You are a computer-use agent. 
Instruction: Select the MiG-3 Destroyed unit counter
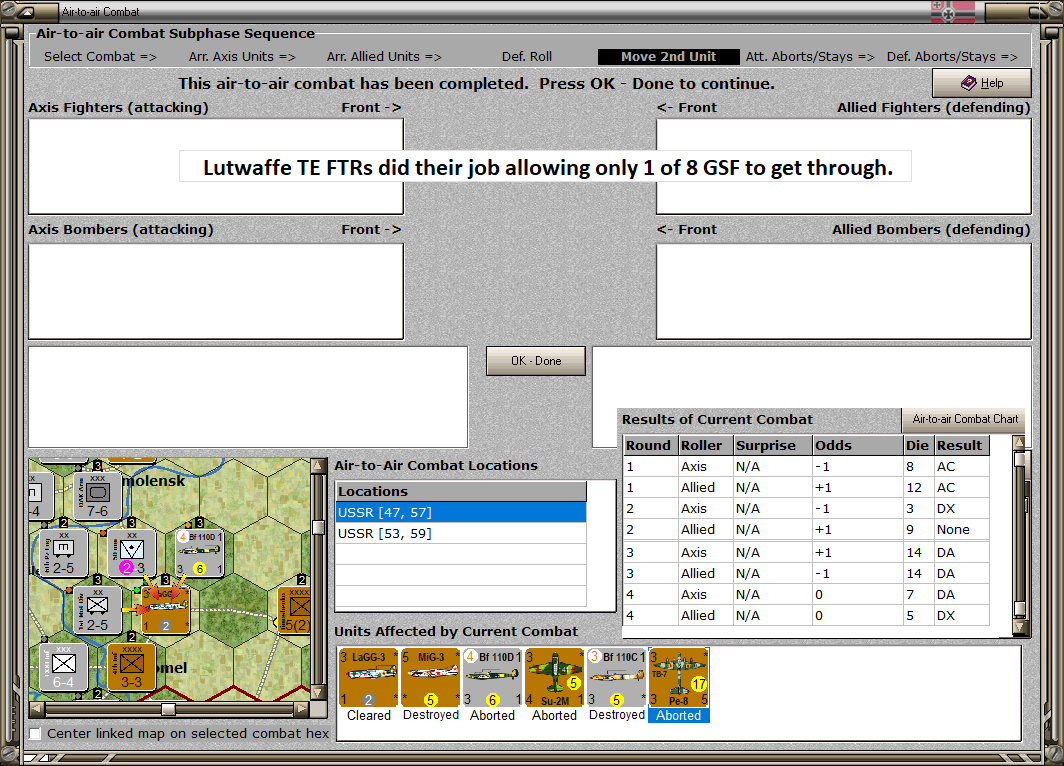430,677
